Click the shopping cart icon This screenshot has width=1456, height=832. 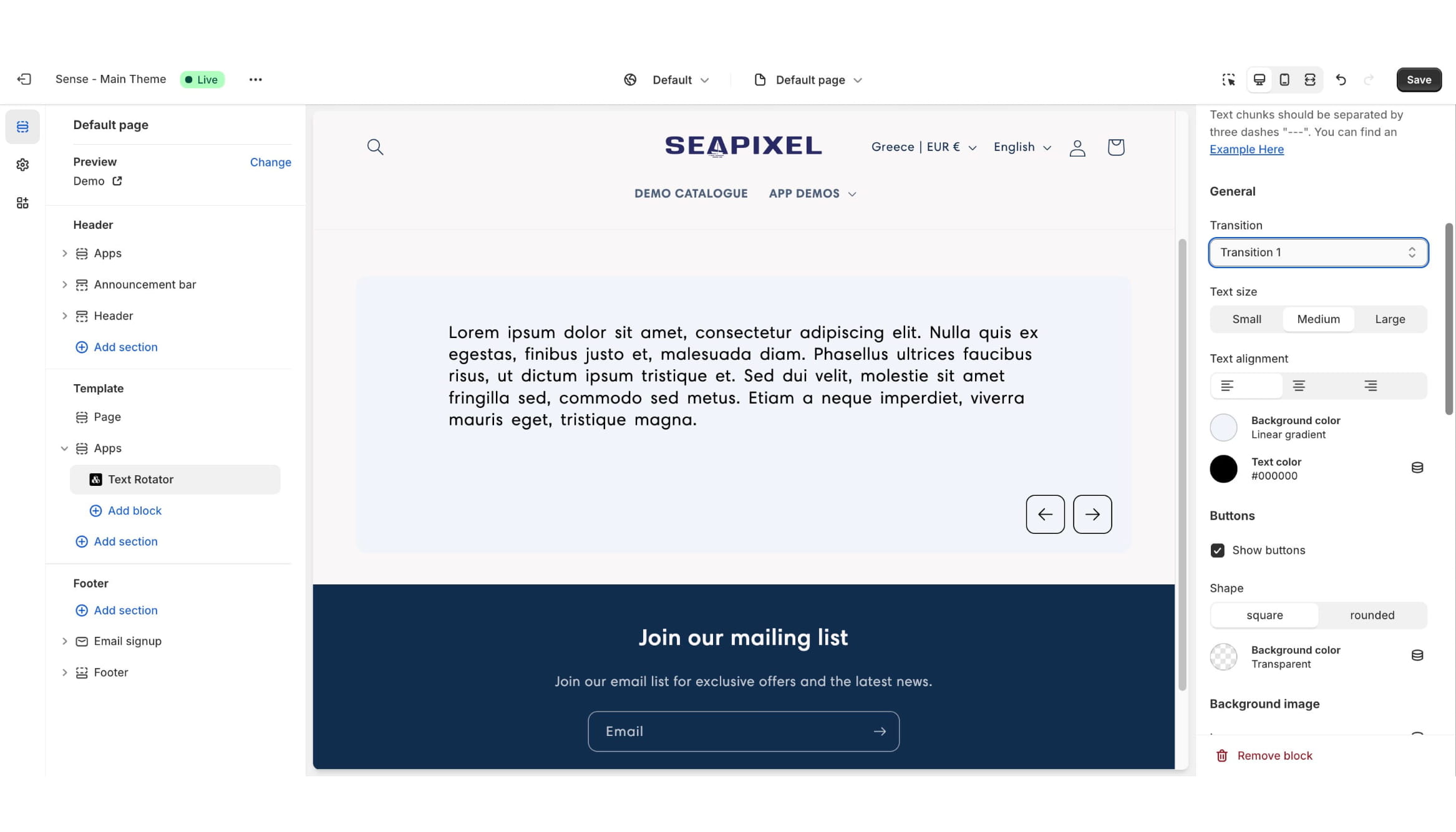pos(1116,147)
